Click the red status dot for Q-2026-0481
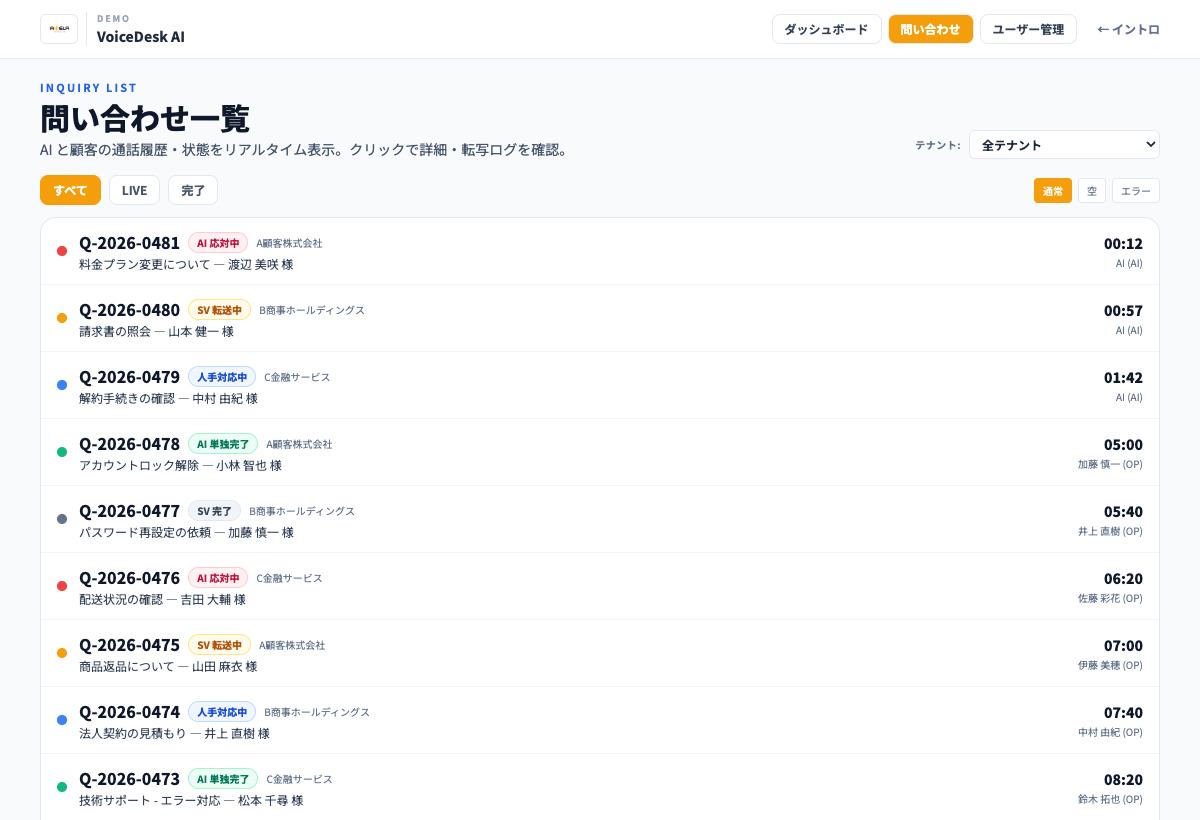 [x=62, y=251]
